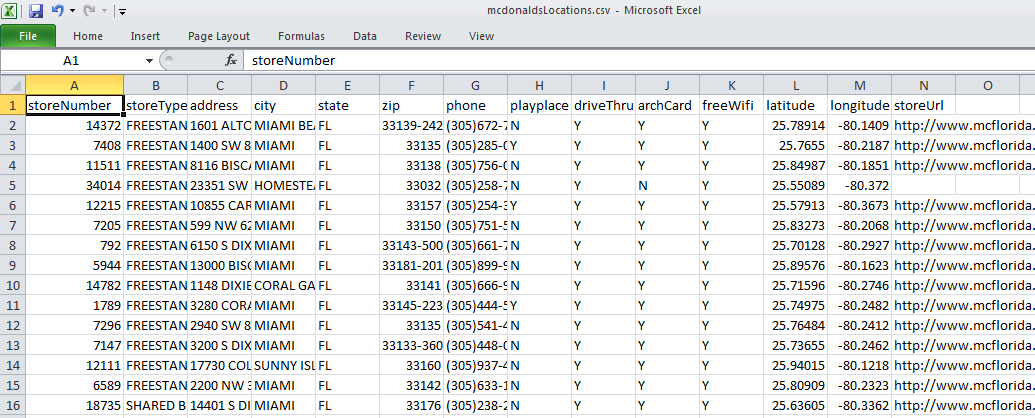Select row 10 header
This screenshot has width=1035, height=418.
(13, 284)
